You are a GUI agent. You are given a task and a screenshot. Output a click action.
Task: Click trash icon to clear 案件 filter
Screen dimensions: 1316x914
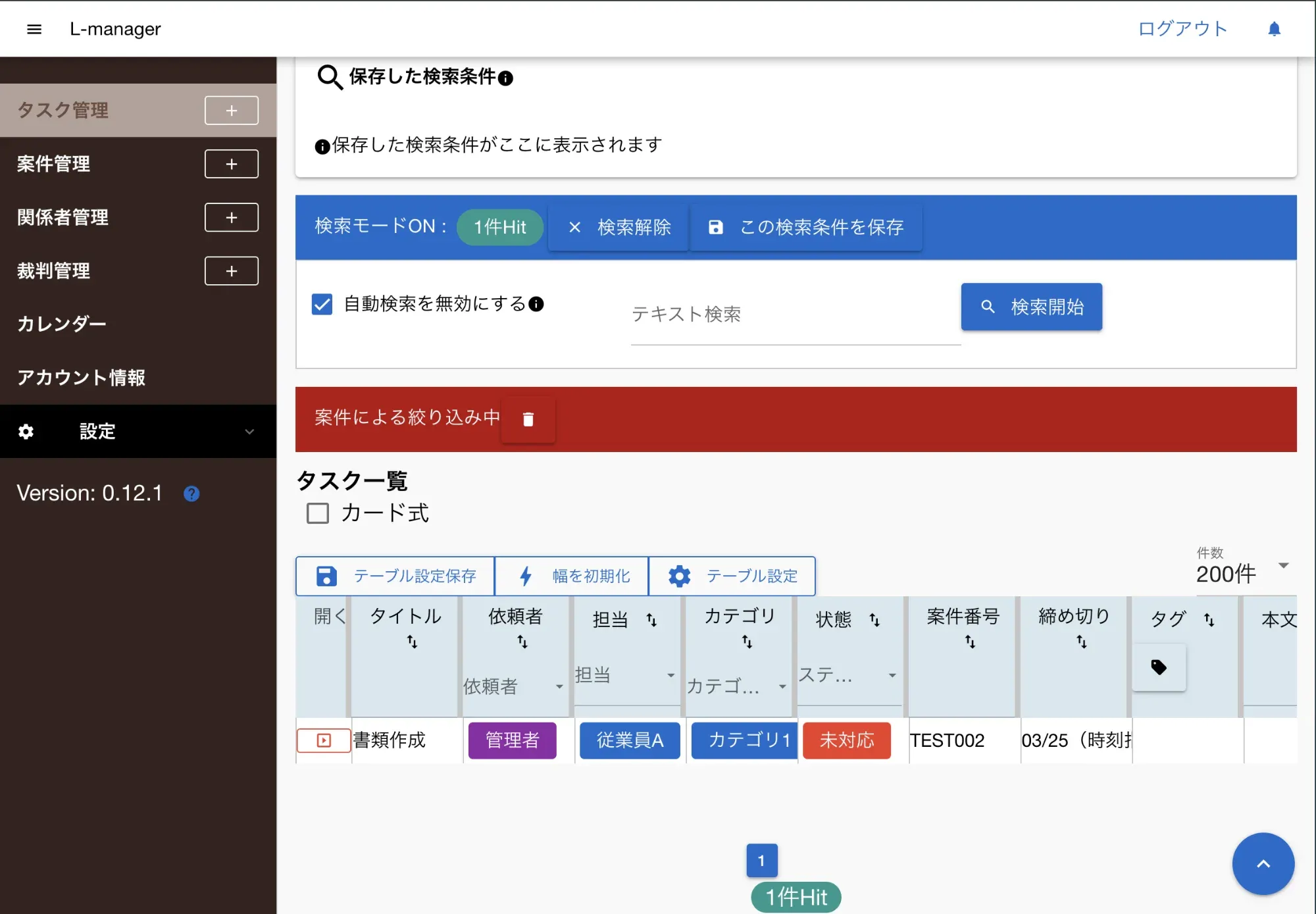coord(528,419)
